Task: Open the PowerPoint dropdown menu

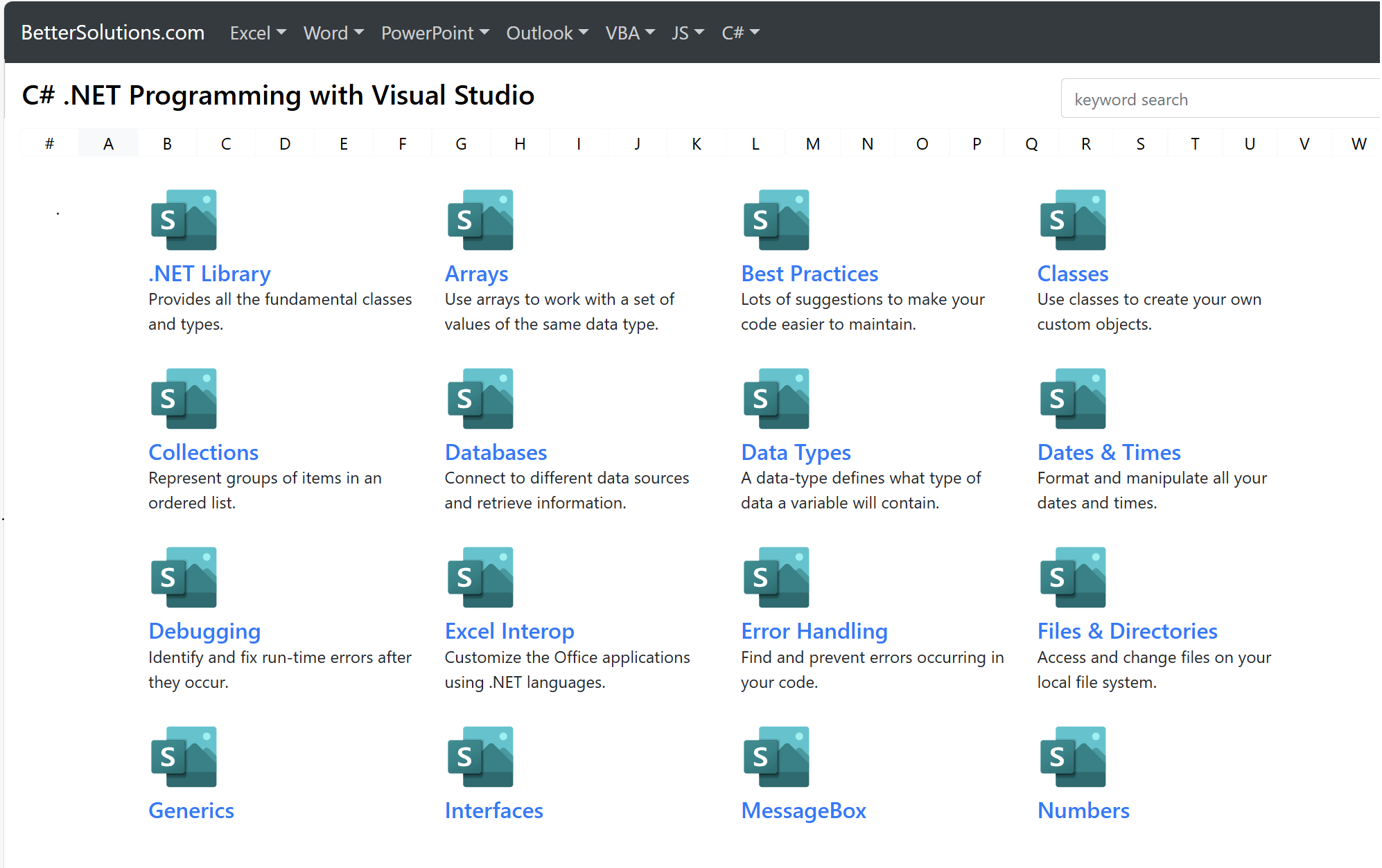Action: click(x=435, y=33)
